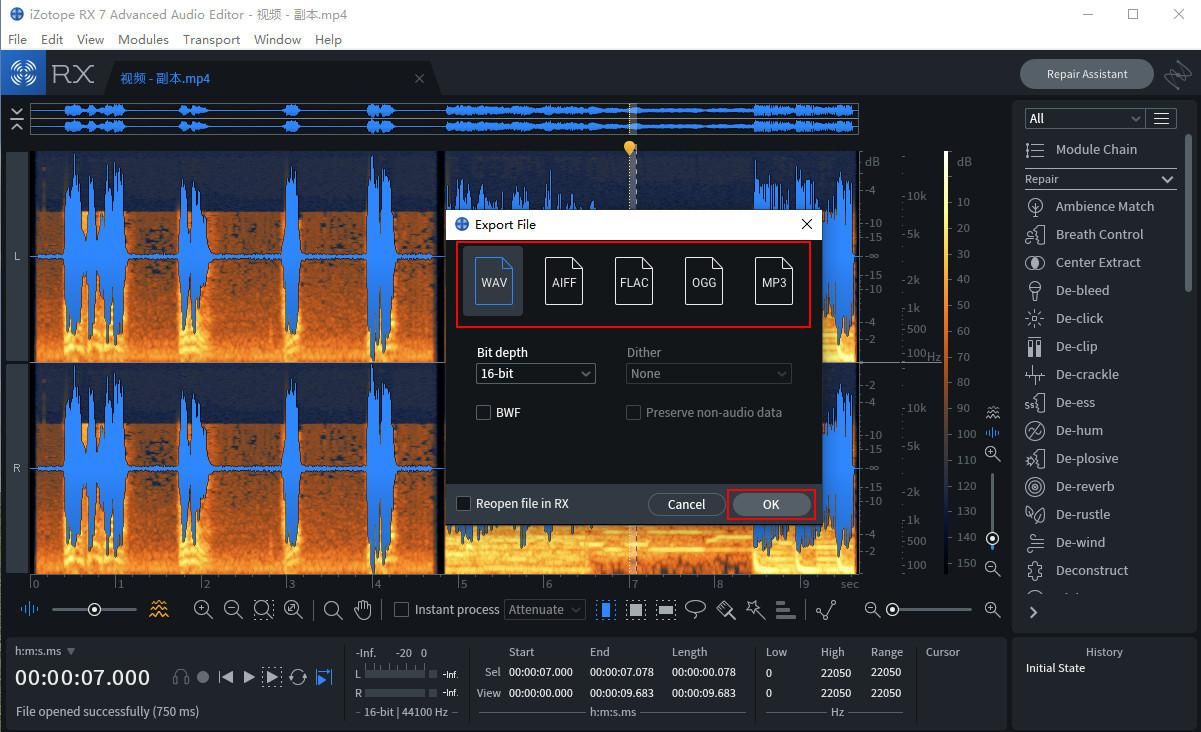Click Cancel in Export File dialog

tap(686, 504)
